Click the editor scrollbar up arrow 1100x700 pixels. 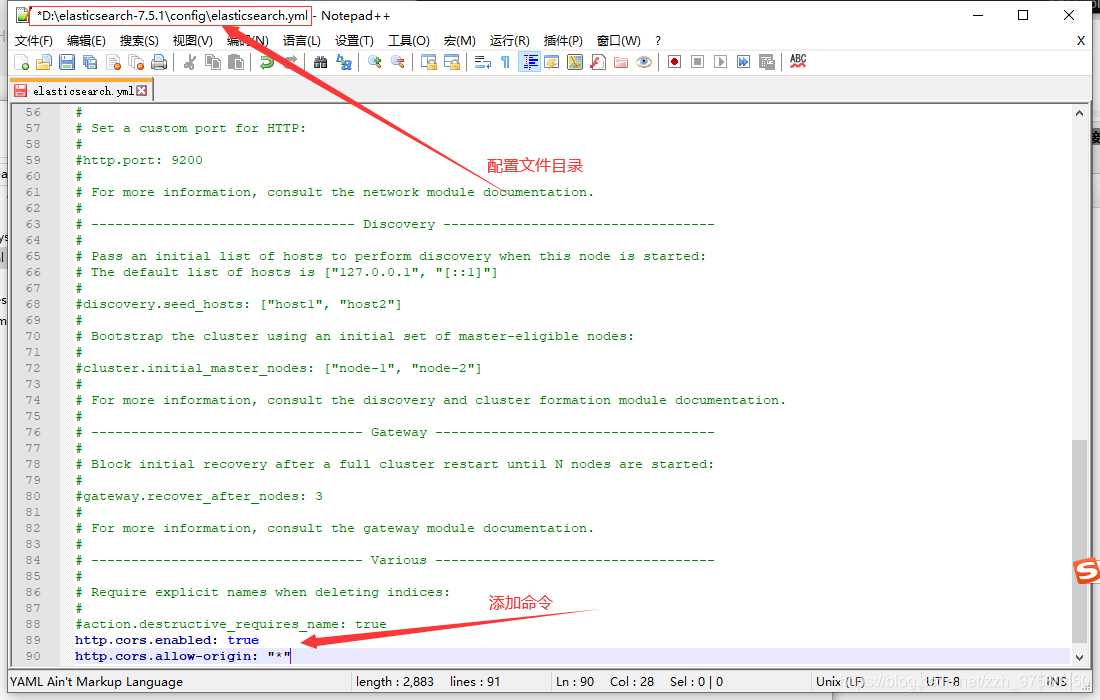click(x=1079, y=113)
